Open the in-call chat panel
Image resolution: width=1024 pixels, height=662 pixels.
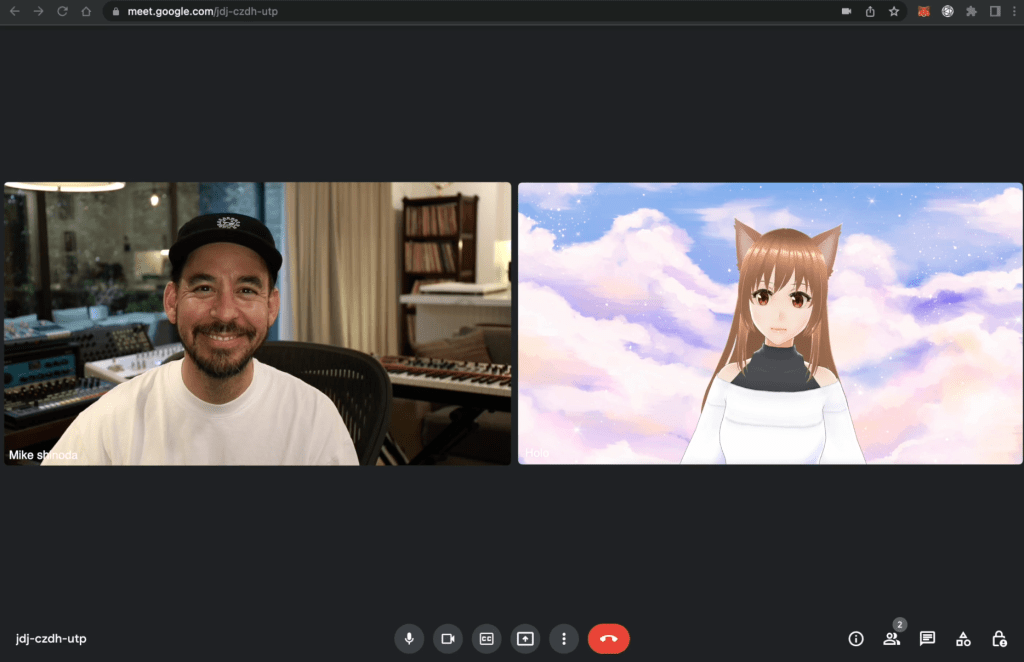tap(927, 638)
